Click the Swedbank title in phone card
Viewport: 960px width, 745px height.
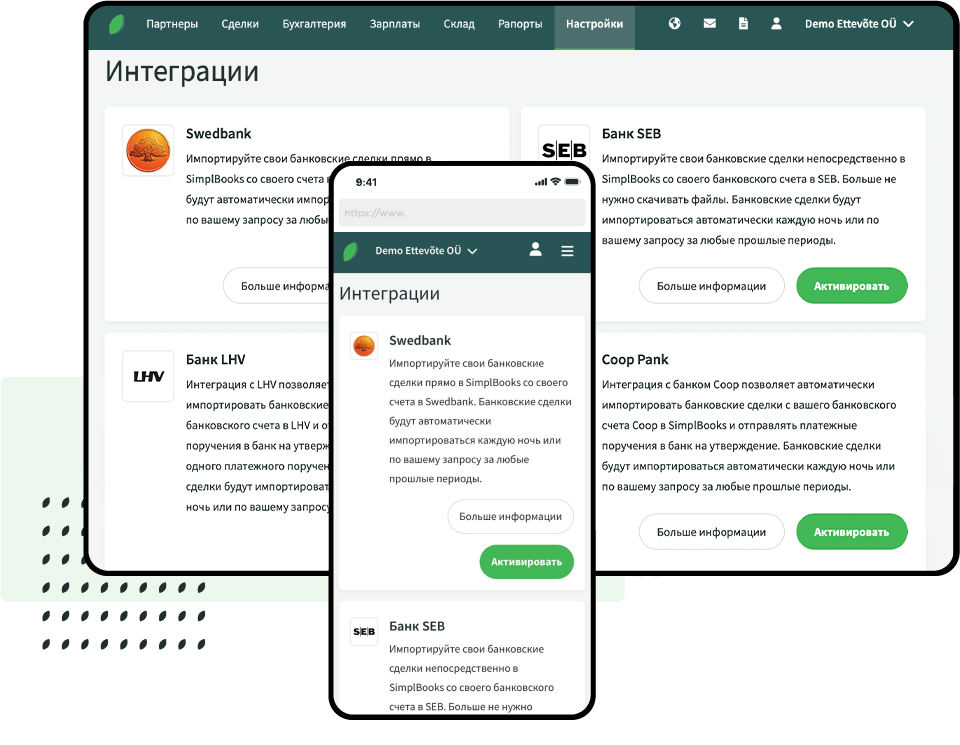420,340
